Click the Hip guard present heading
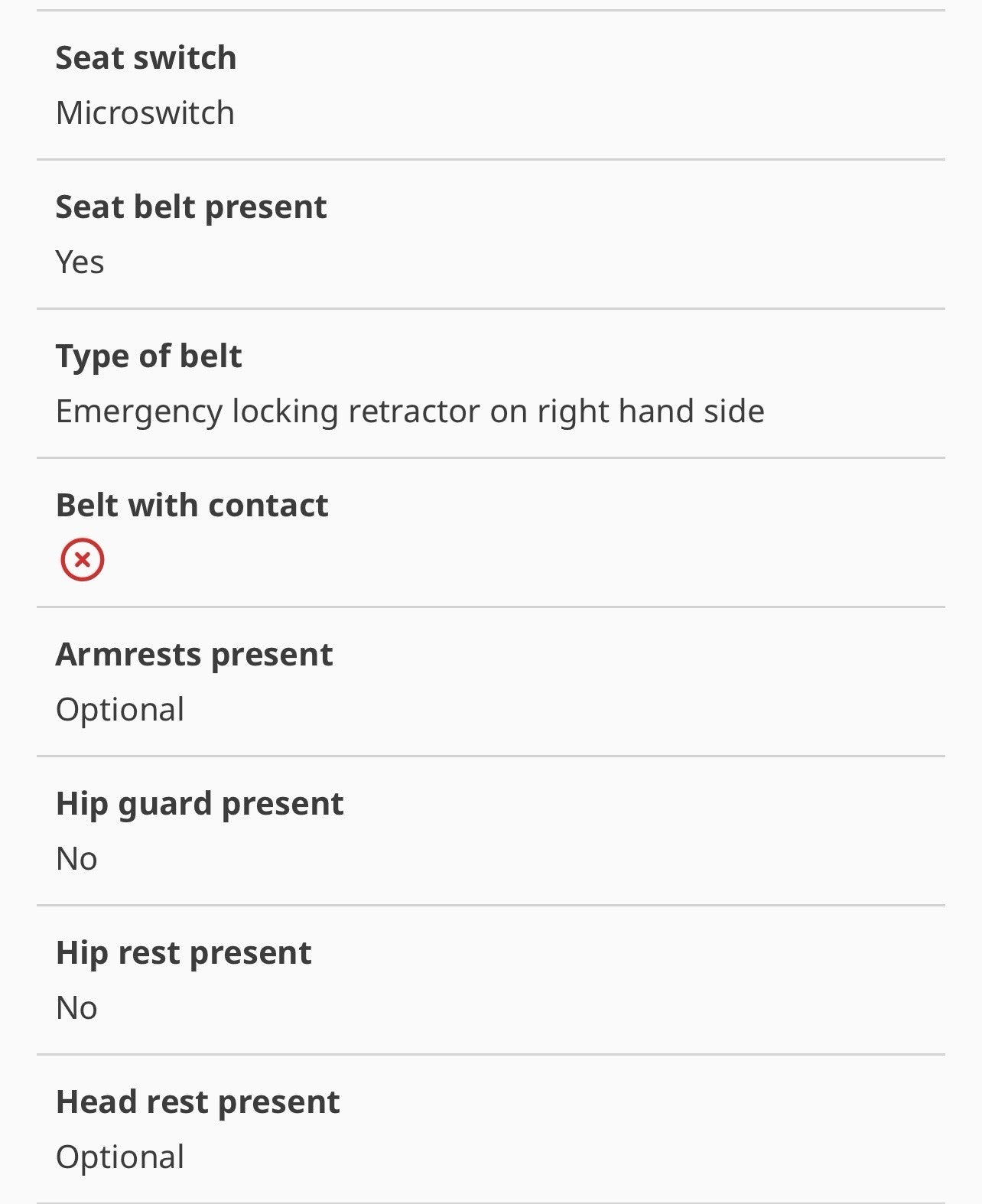Viewport: 982px width, 1204px height. click(200, 805)
